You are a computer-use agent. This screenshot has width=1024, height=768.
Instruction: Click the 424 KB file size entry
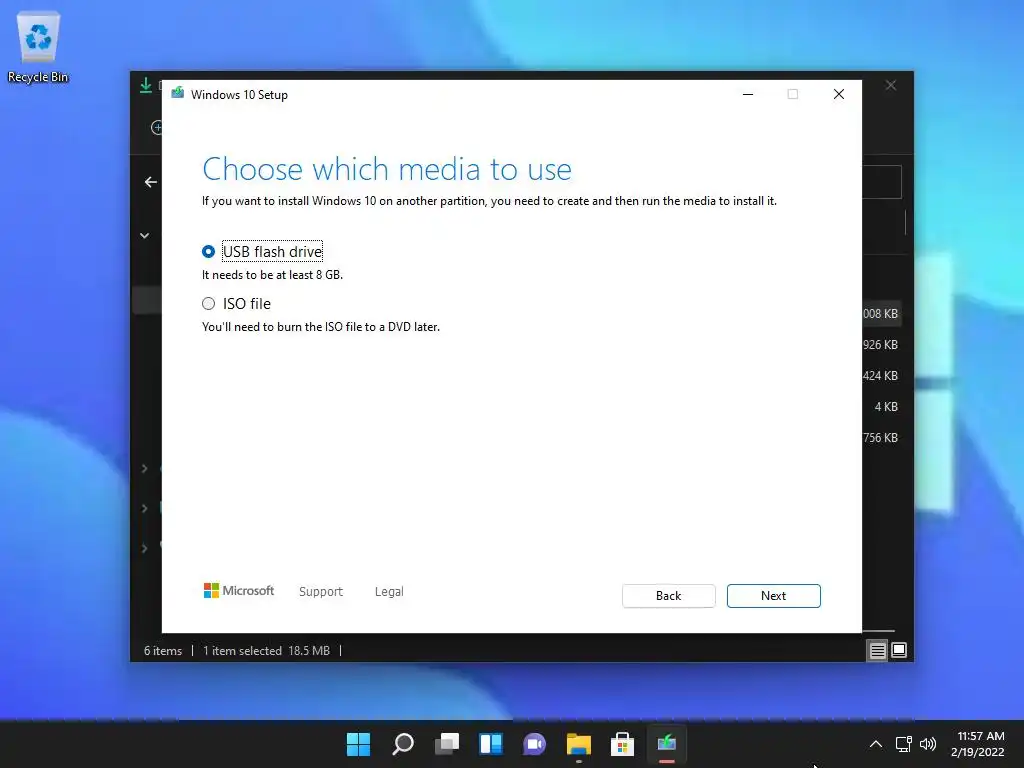880,376
